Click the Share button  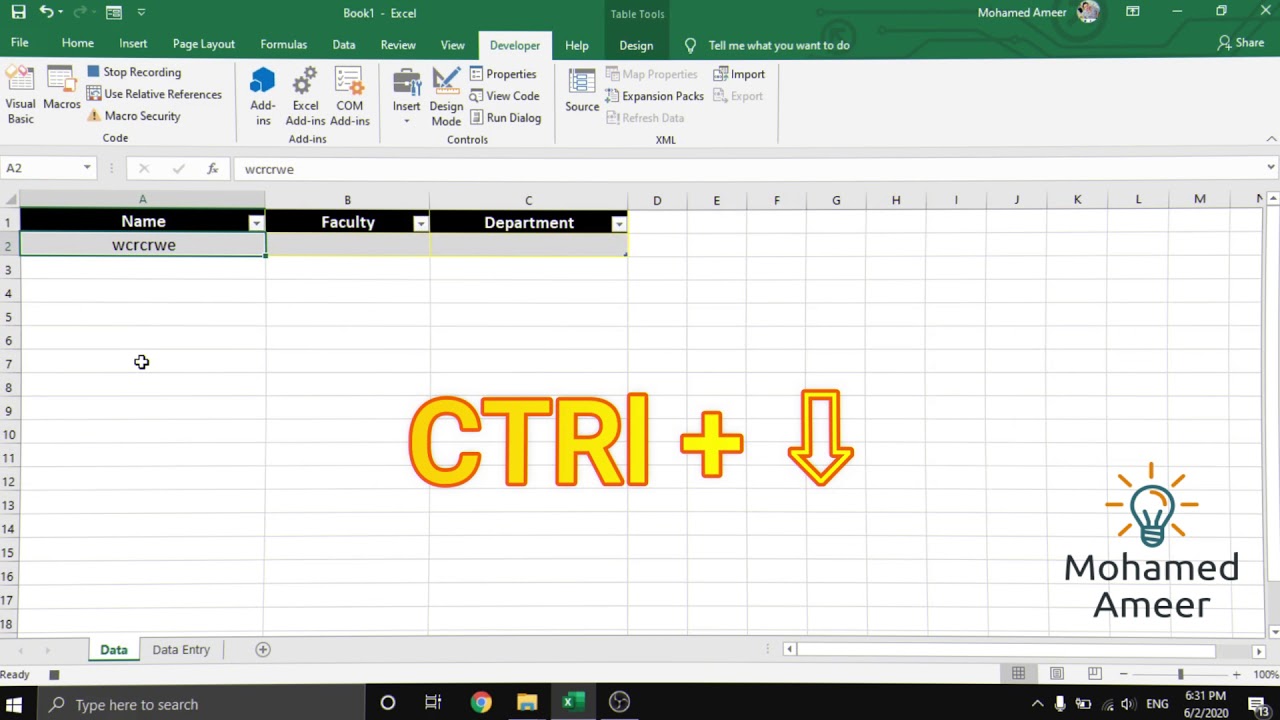(x=1240, y=43)
